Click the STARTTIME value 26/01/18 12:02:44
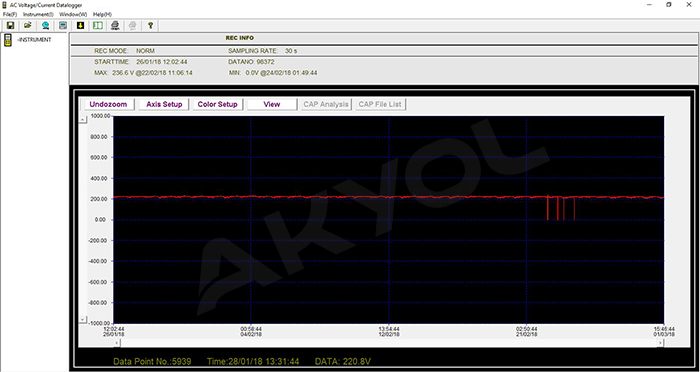 pos(162,62)
